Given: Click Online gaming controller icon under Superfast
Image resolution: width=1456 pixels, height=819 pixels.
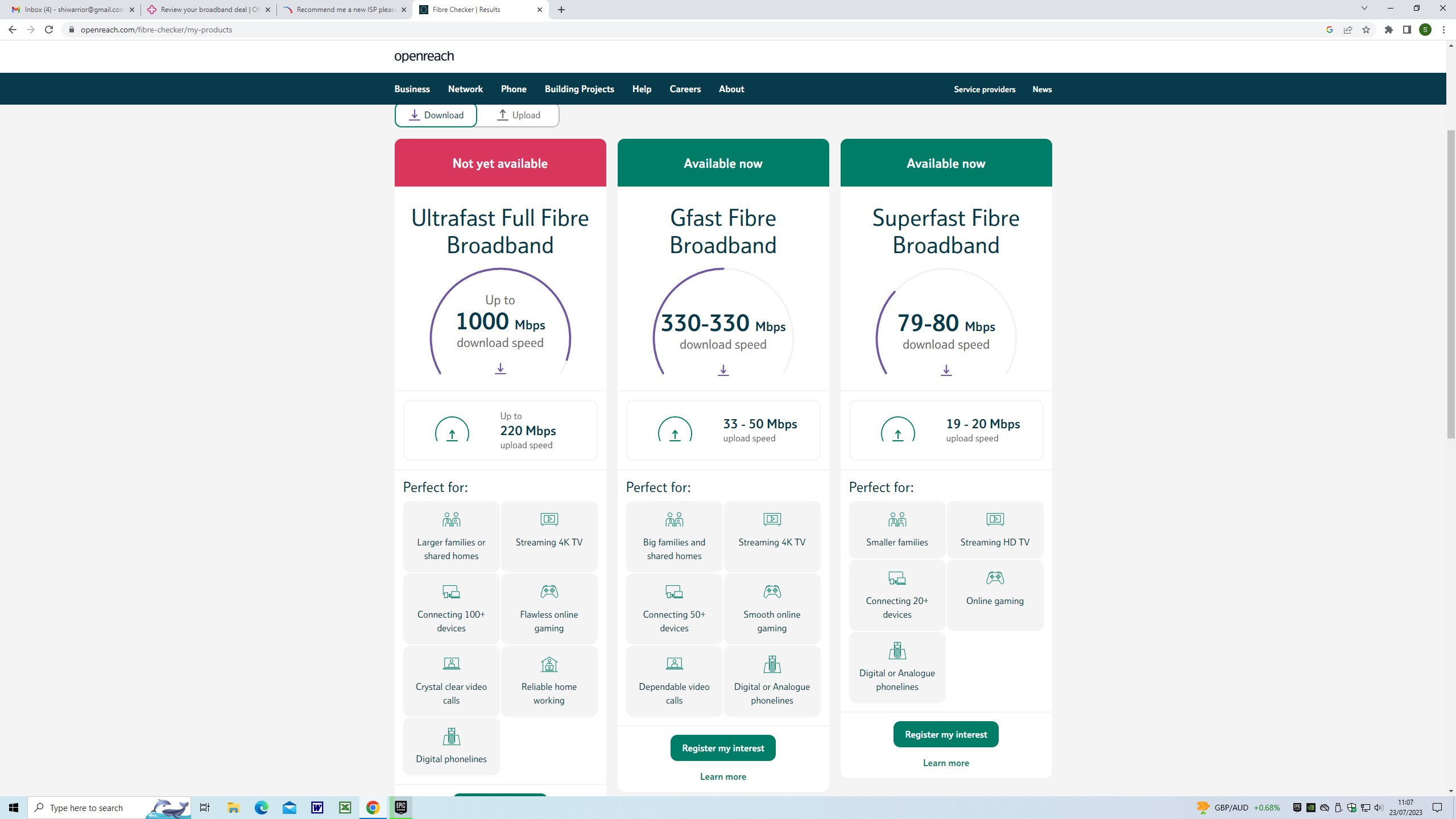Looking at the screenshot, I should (995, 578).
